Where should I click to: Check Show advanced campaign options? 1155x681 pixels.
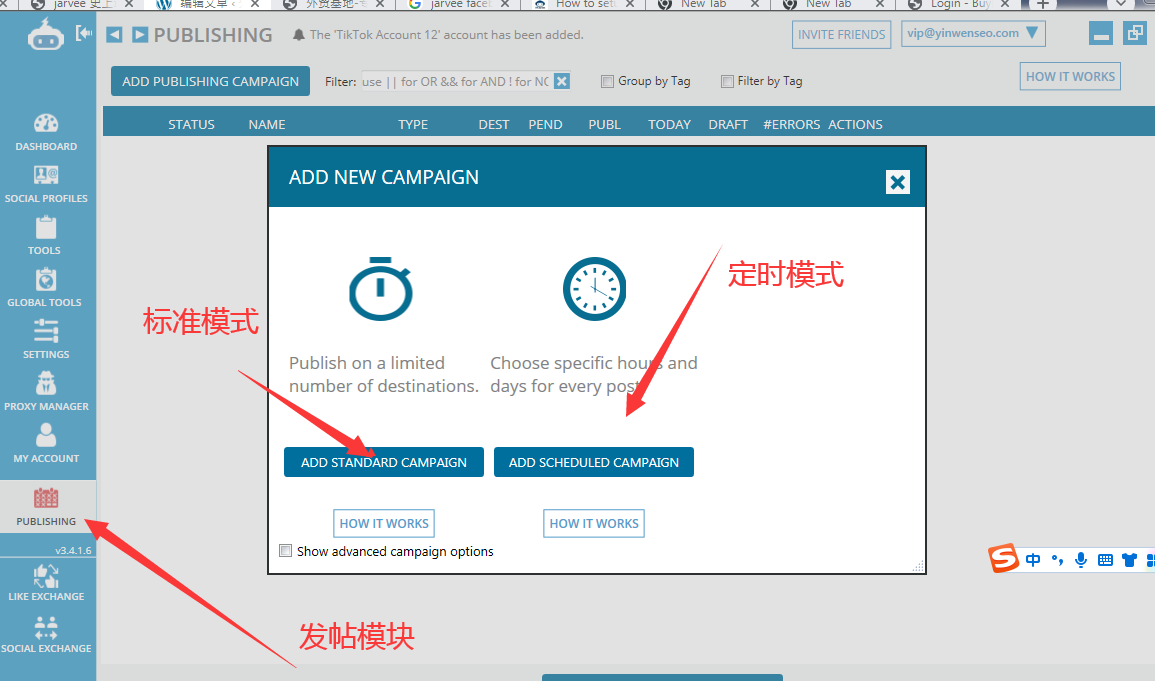[285, 550]
